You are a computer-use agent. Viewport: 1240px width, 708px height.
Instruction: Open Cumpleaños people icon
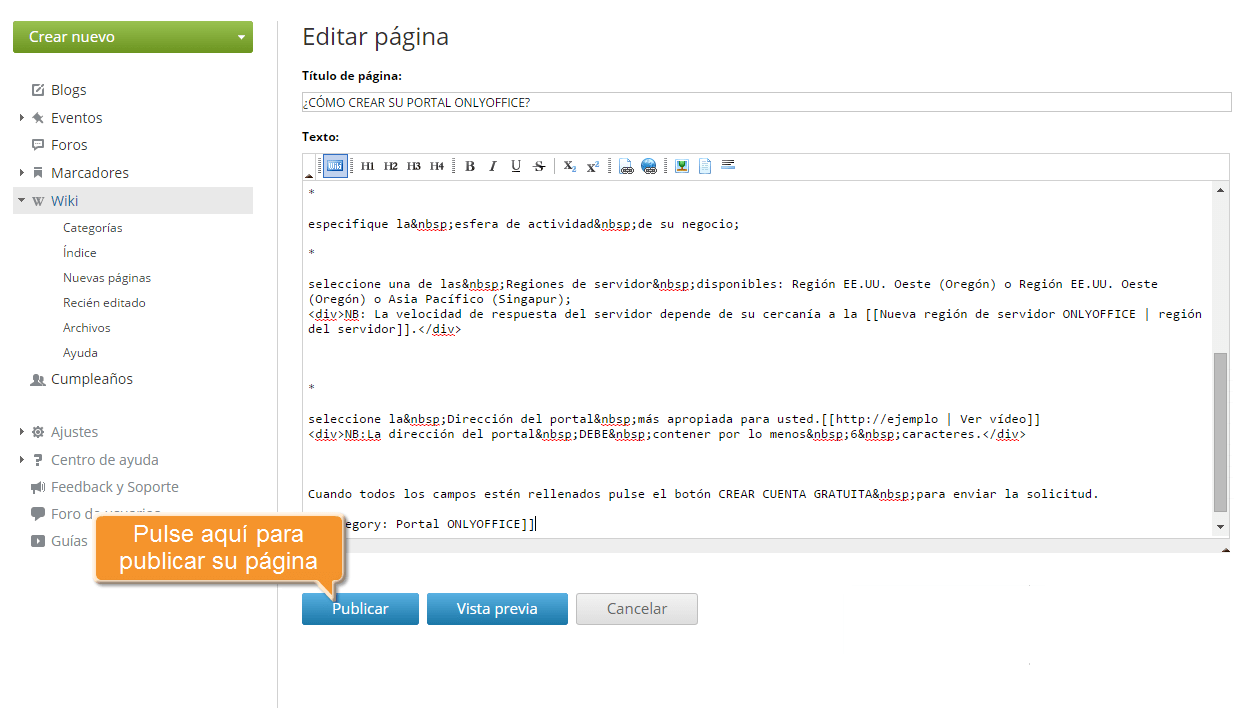point(38,380)
